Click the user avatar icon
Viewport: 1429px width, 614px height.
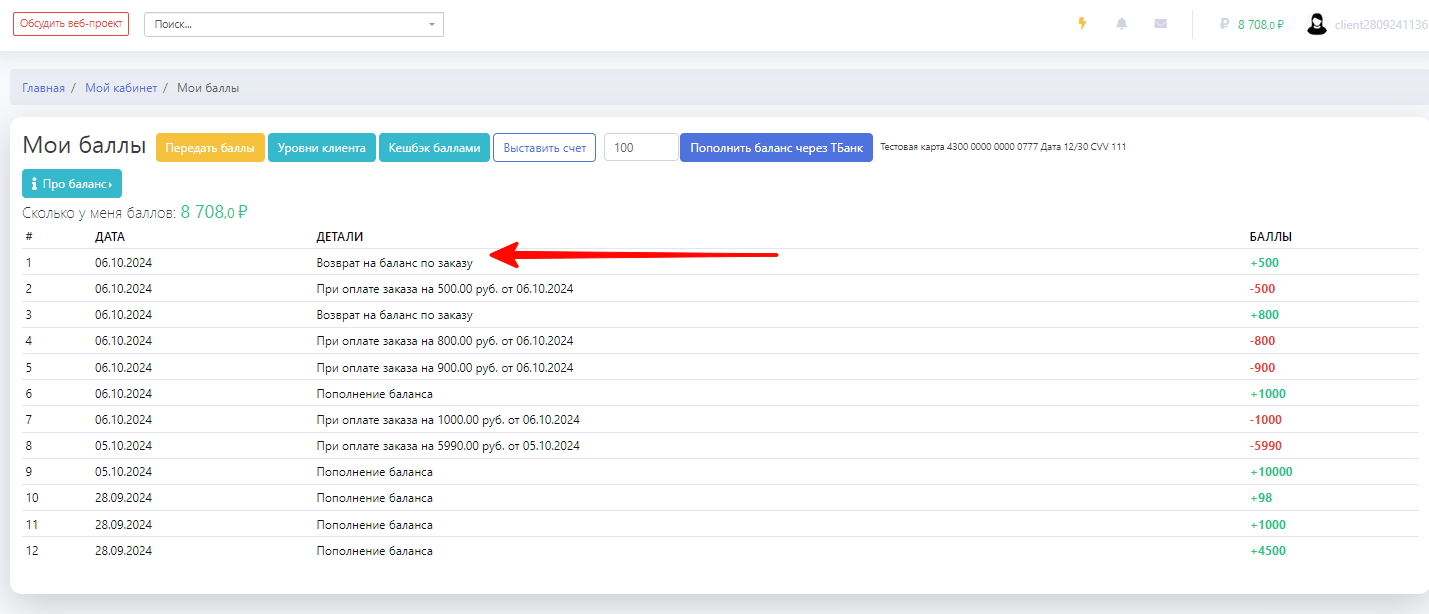click(1317, 24)
